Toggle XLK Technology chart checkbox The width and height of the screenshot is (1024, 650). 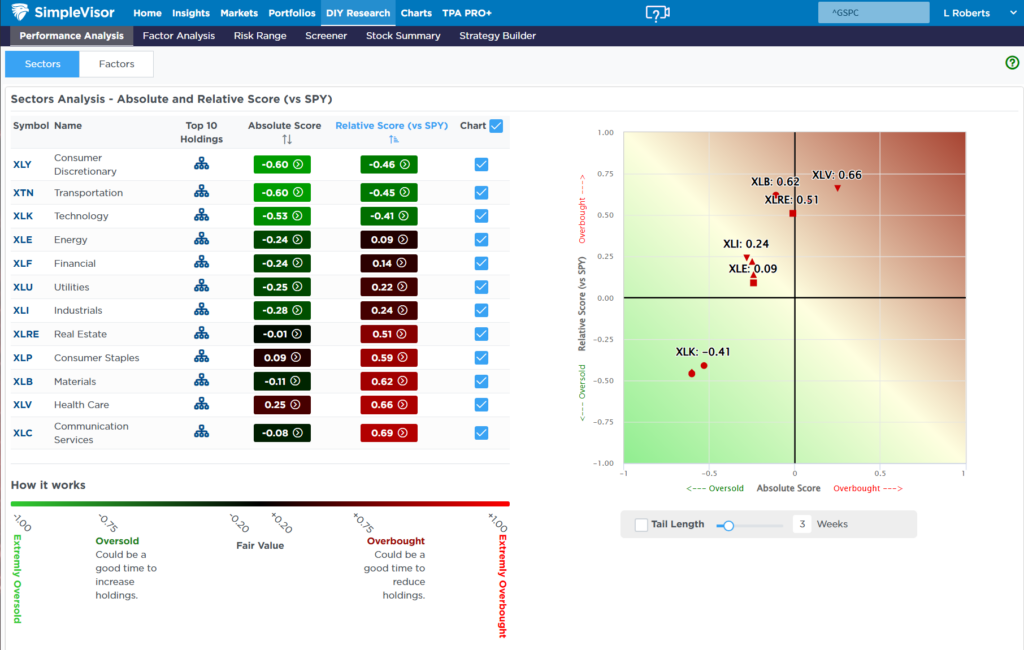coord(481,216)
